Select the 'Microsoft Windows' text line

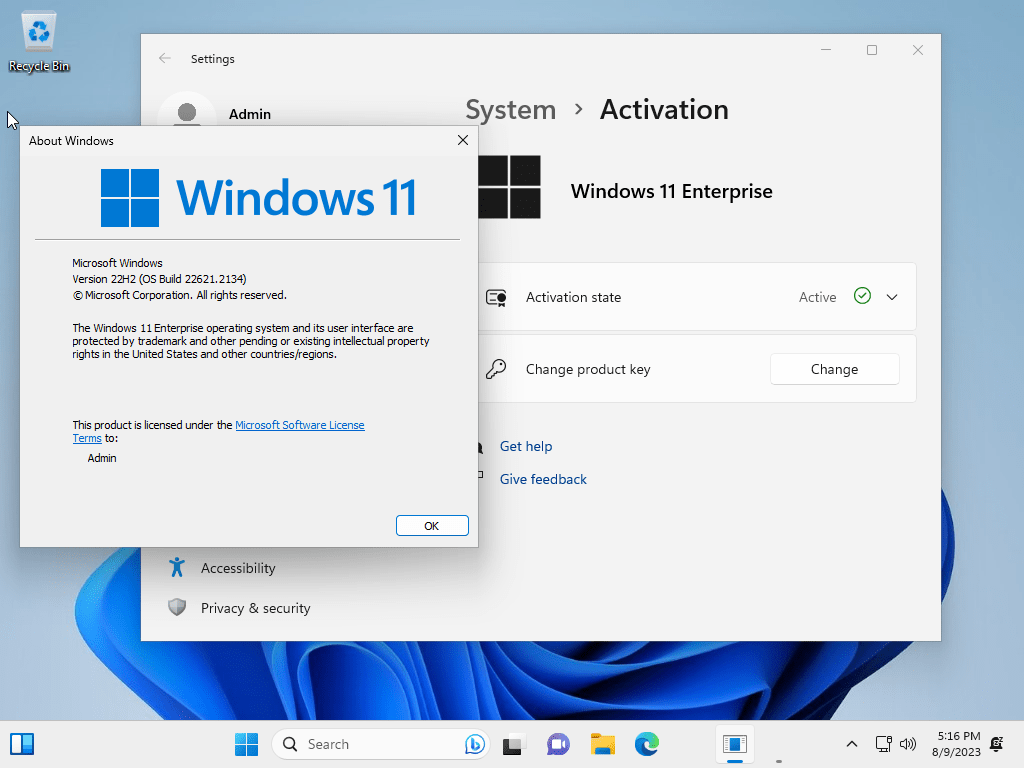117,263
